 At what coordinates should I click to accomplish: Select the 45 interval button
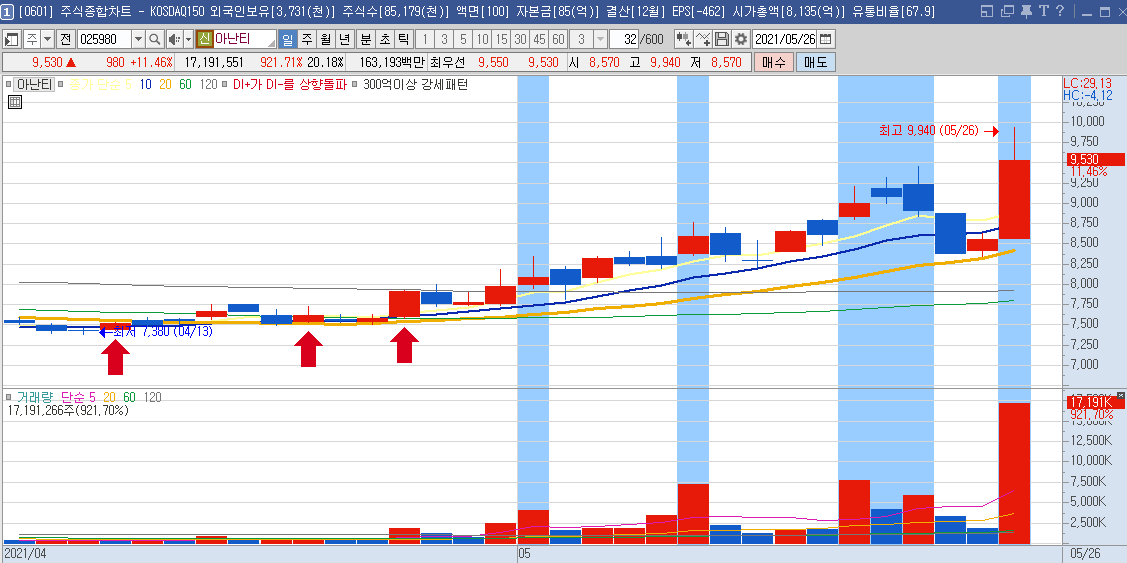539,40
